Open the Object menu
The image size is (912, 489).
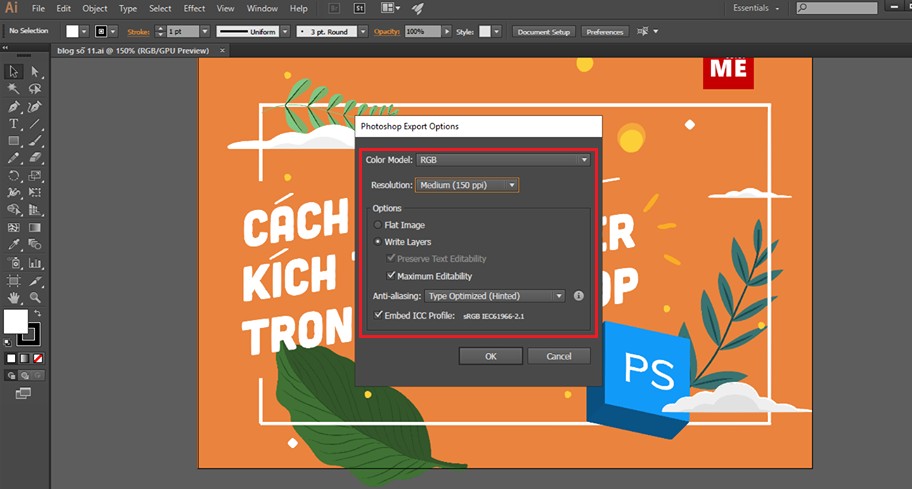pos(95,8)
